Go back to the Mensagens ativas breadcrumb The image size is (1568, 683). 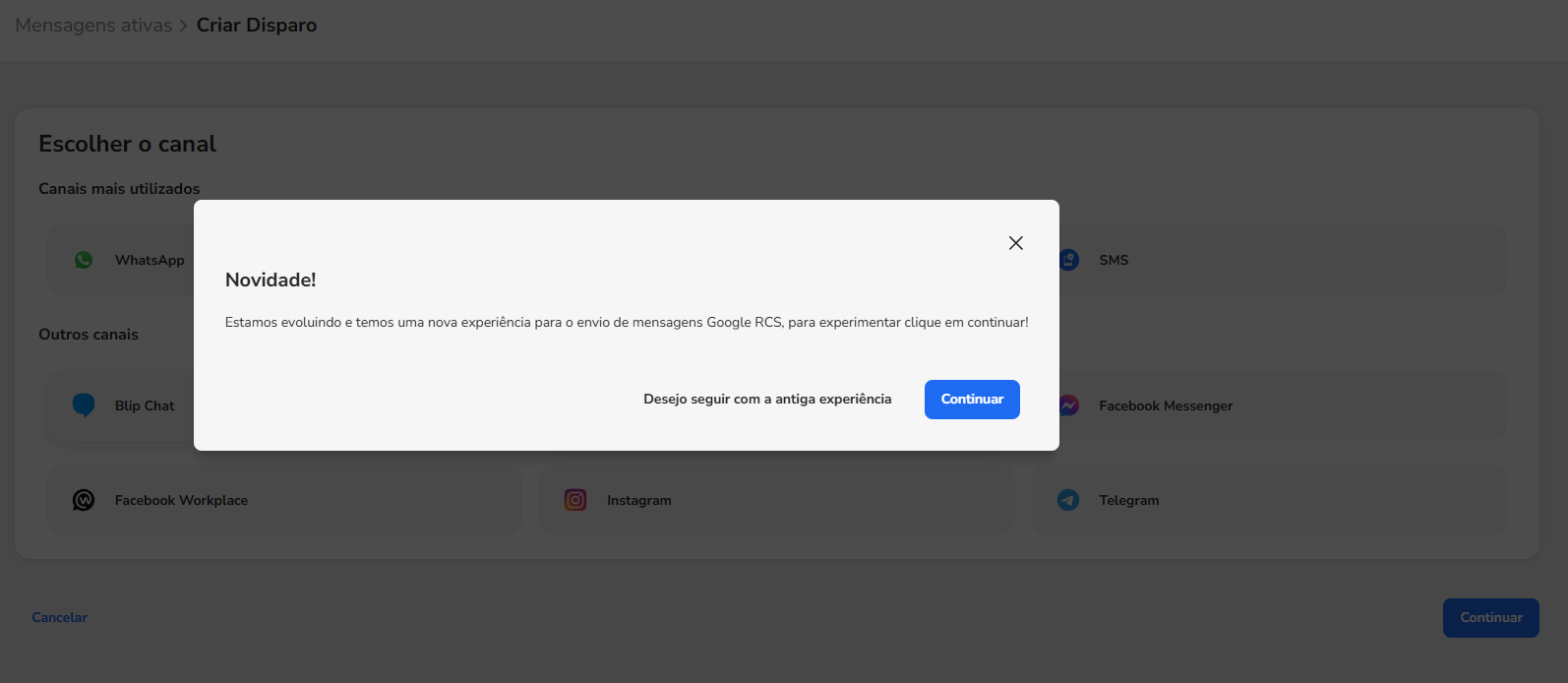point(93,26)
